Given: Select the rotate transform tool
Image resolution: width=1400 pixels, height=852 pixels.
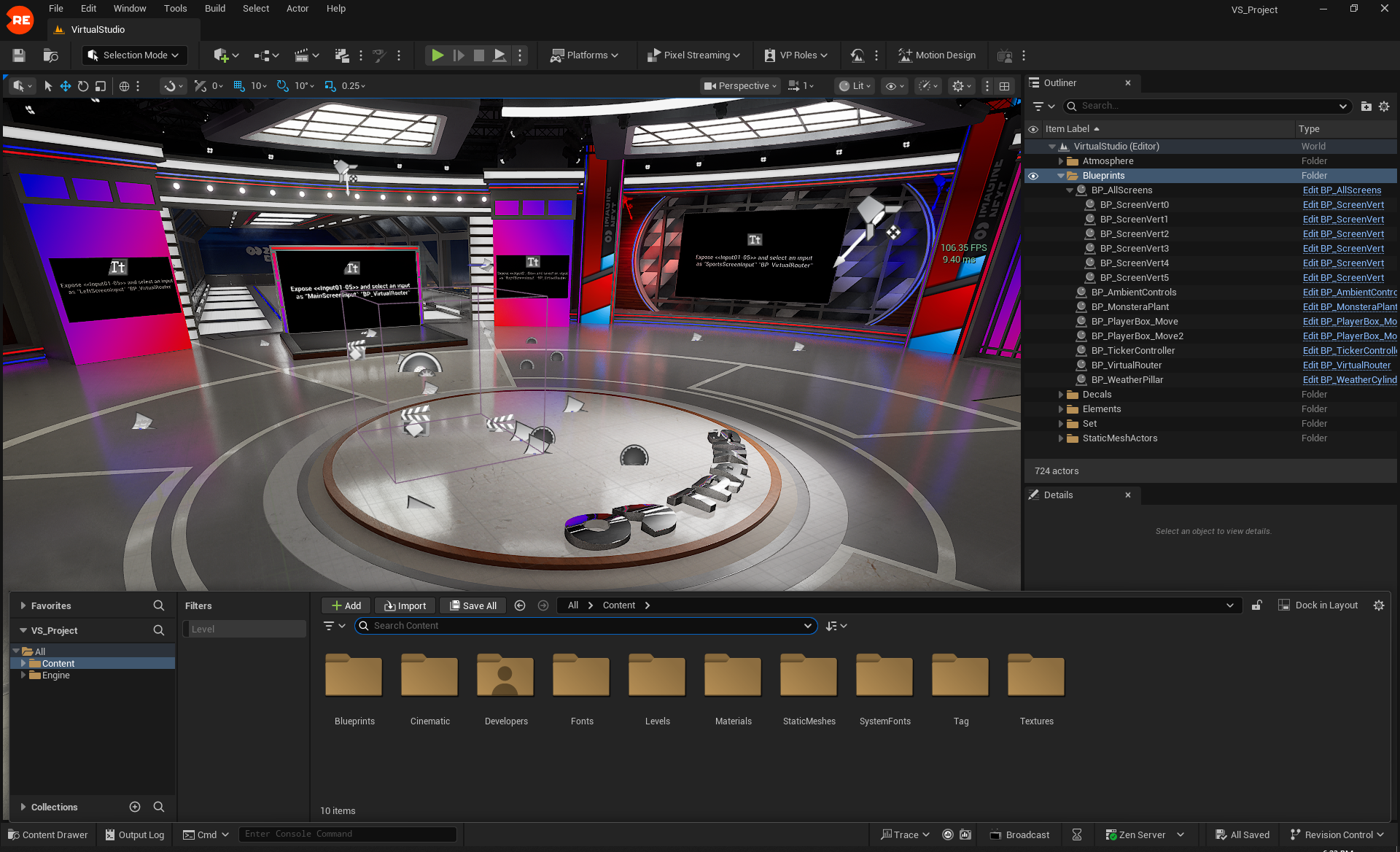Looking at the screenshot, I should [83, 86].
